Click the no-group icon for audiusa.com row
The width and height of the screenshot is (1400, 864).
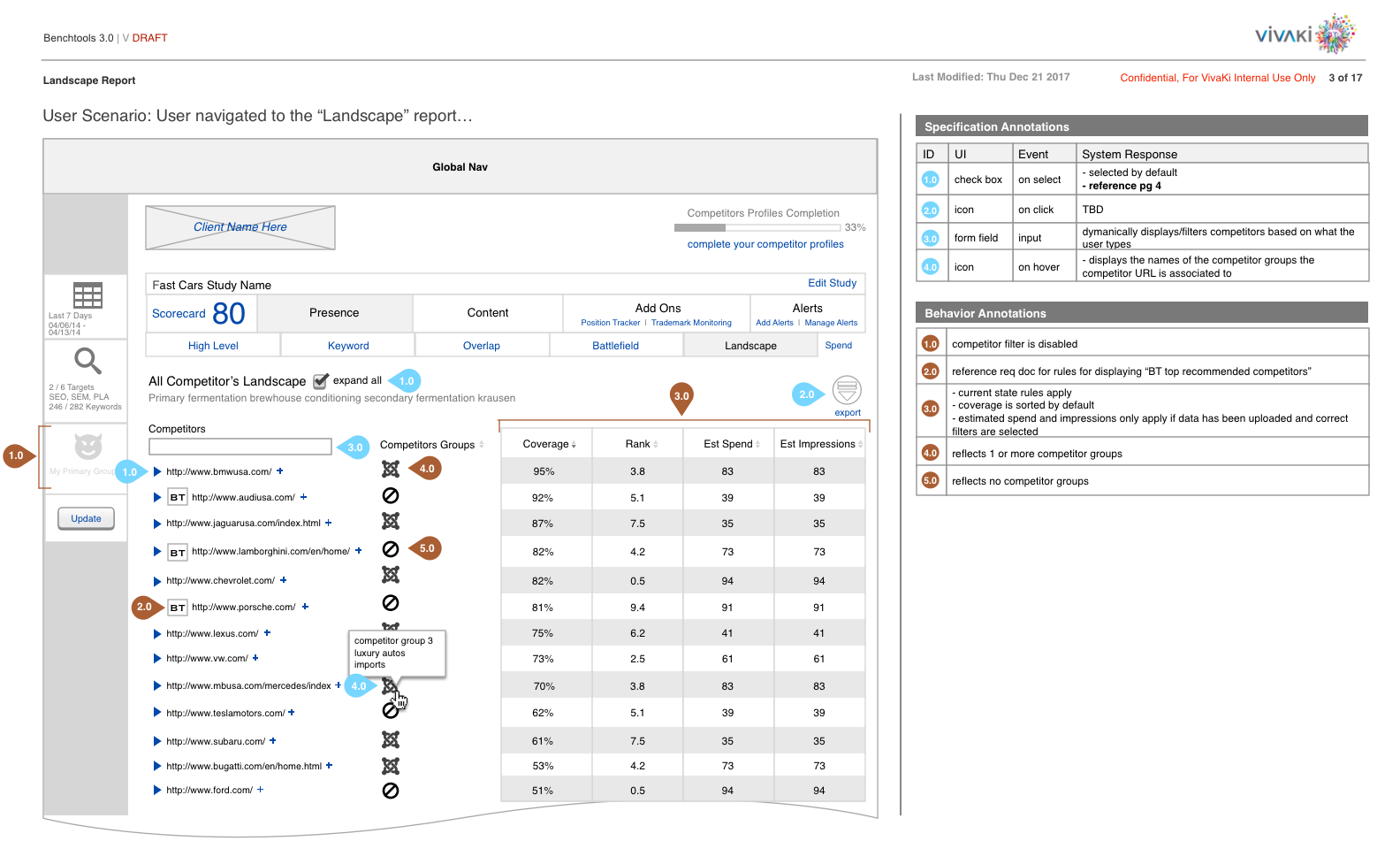pos(391,496)
